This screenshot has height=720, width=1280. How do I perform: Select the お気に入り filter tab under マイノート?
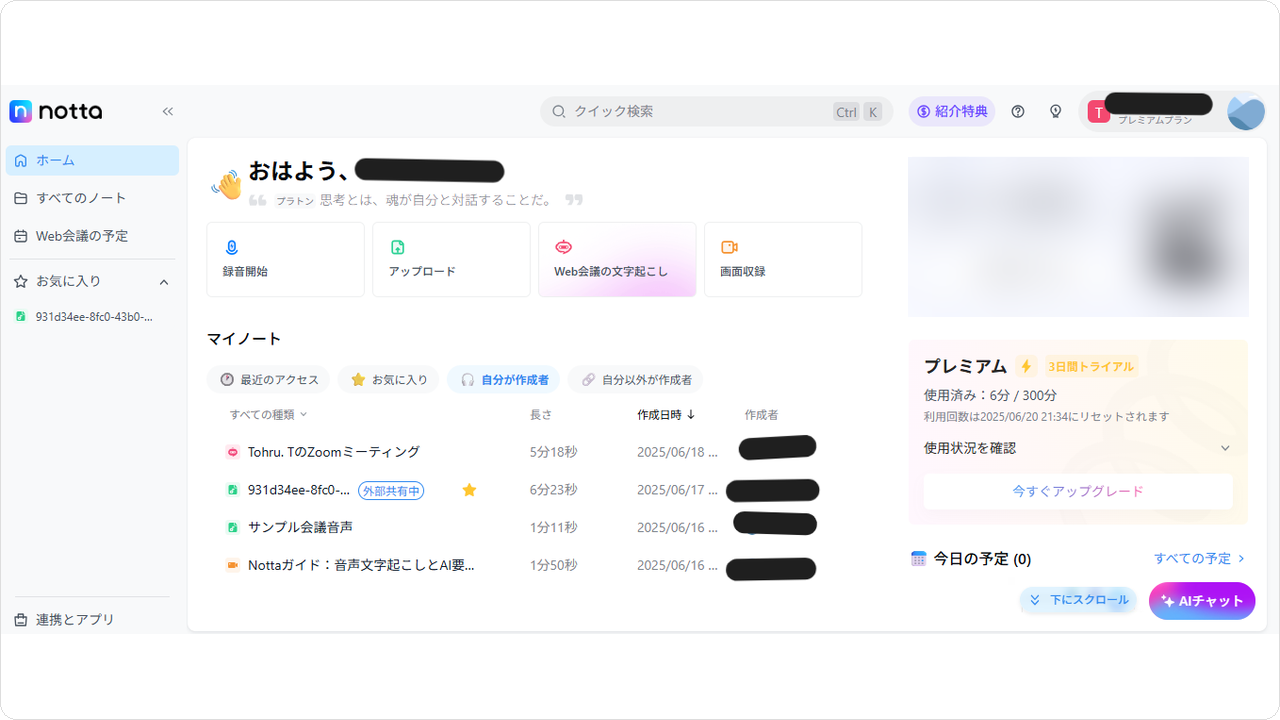(389, 380)
